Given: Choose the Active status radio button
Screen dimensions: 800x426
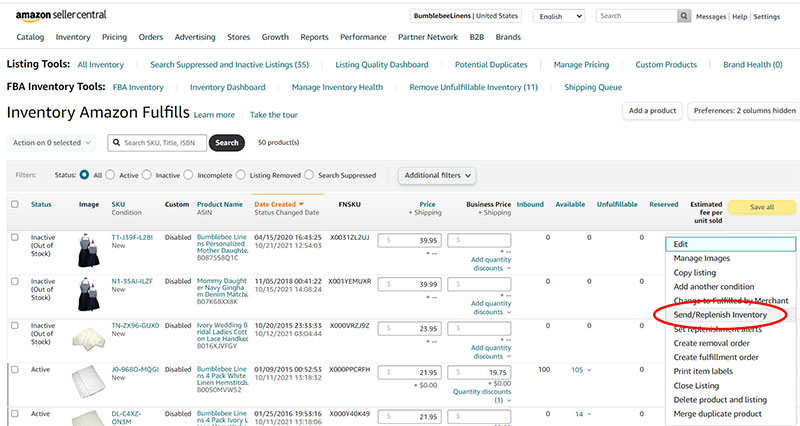Looking at the screenshot, I should coord(110,174).
